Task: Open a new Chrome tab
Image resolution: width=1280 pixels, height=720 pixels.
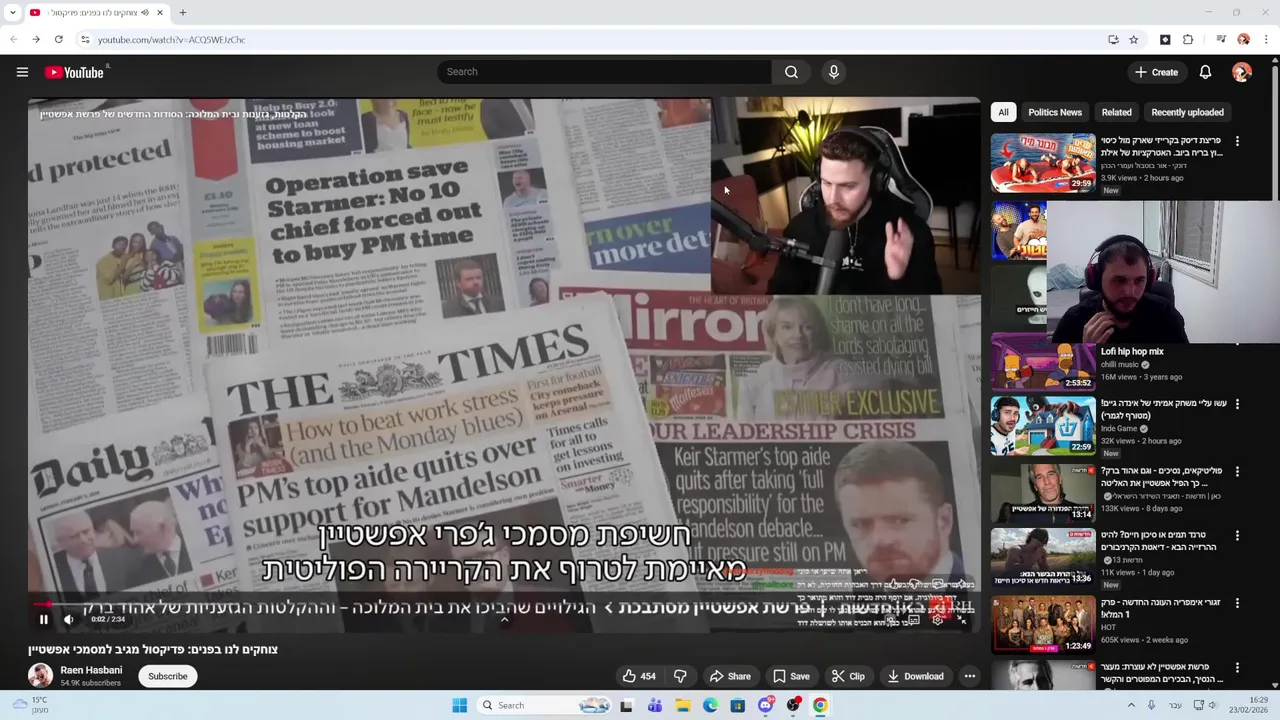Action: (182, 13)
